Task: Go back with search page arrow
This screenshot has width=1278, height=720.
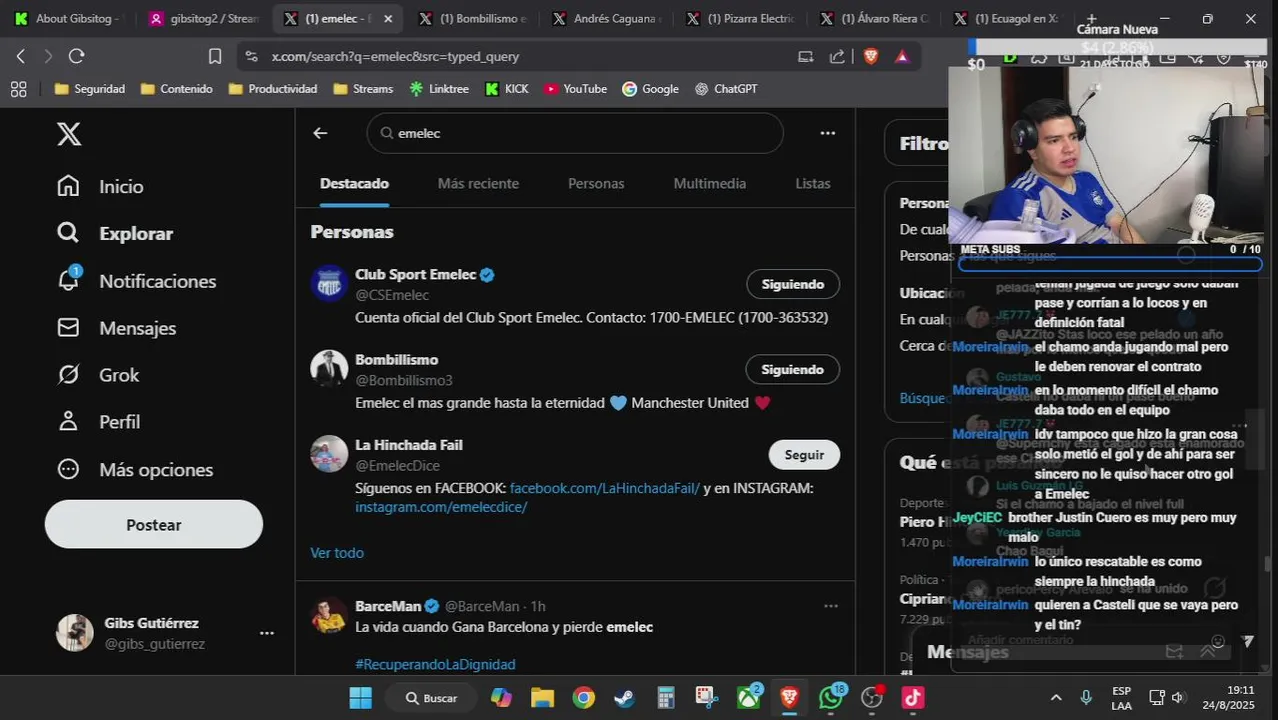Action: [320, 133]
